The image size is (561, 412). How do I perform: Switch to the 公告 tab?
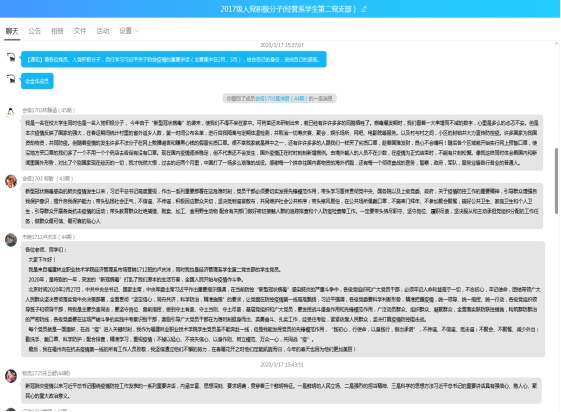click(x=35, y=31)
